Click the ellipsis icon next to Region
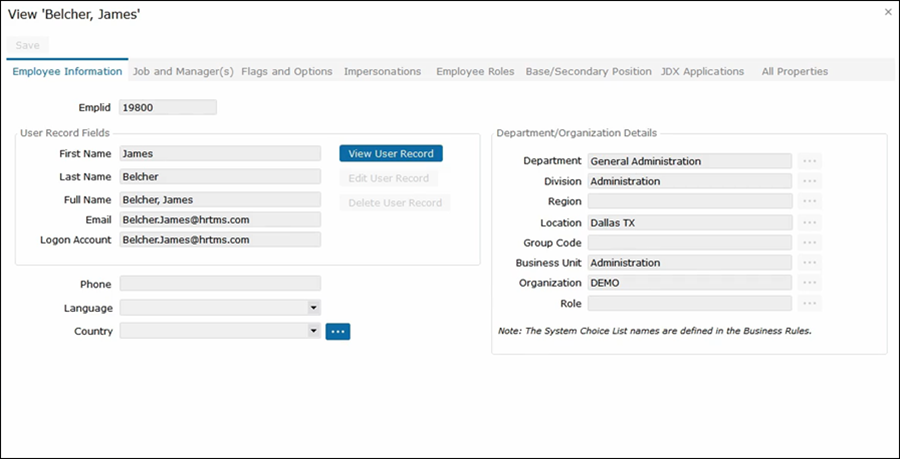The image size is (900, 460). pos(810,202)
